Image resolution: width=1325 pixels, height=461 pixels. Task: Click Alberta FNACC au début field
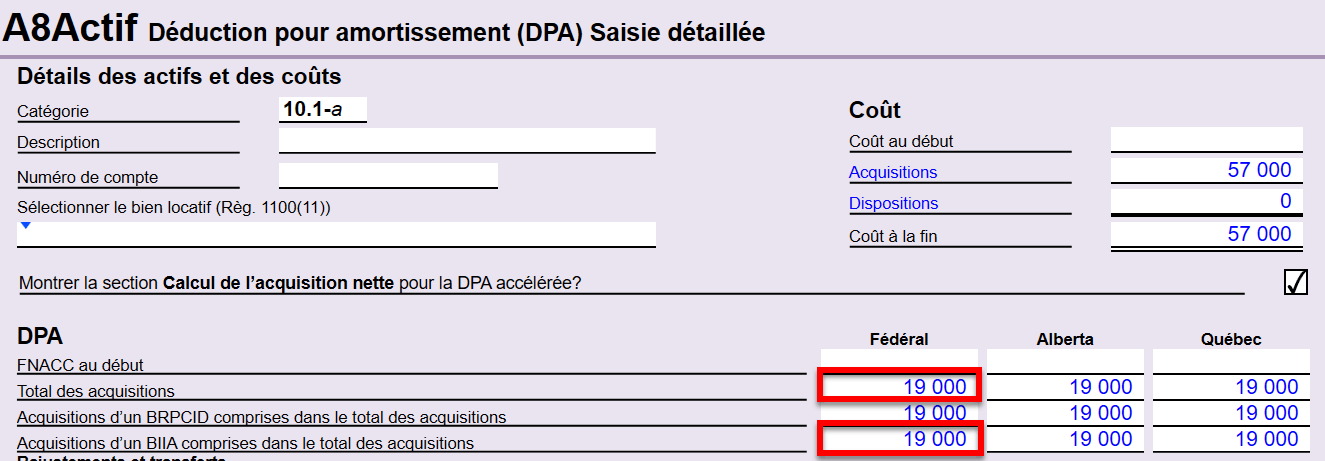[x=1064, y=361]
